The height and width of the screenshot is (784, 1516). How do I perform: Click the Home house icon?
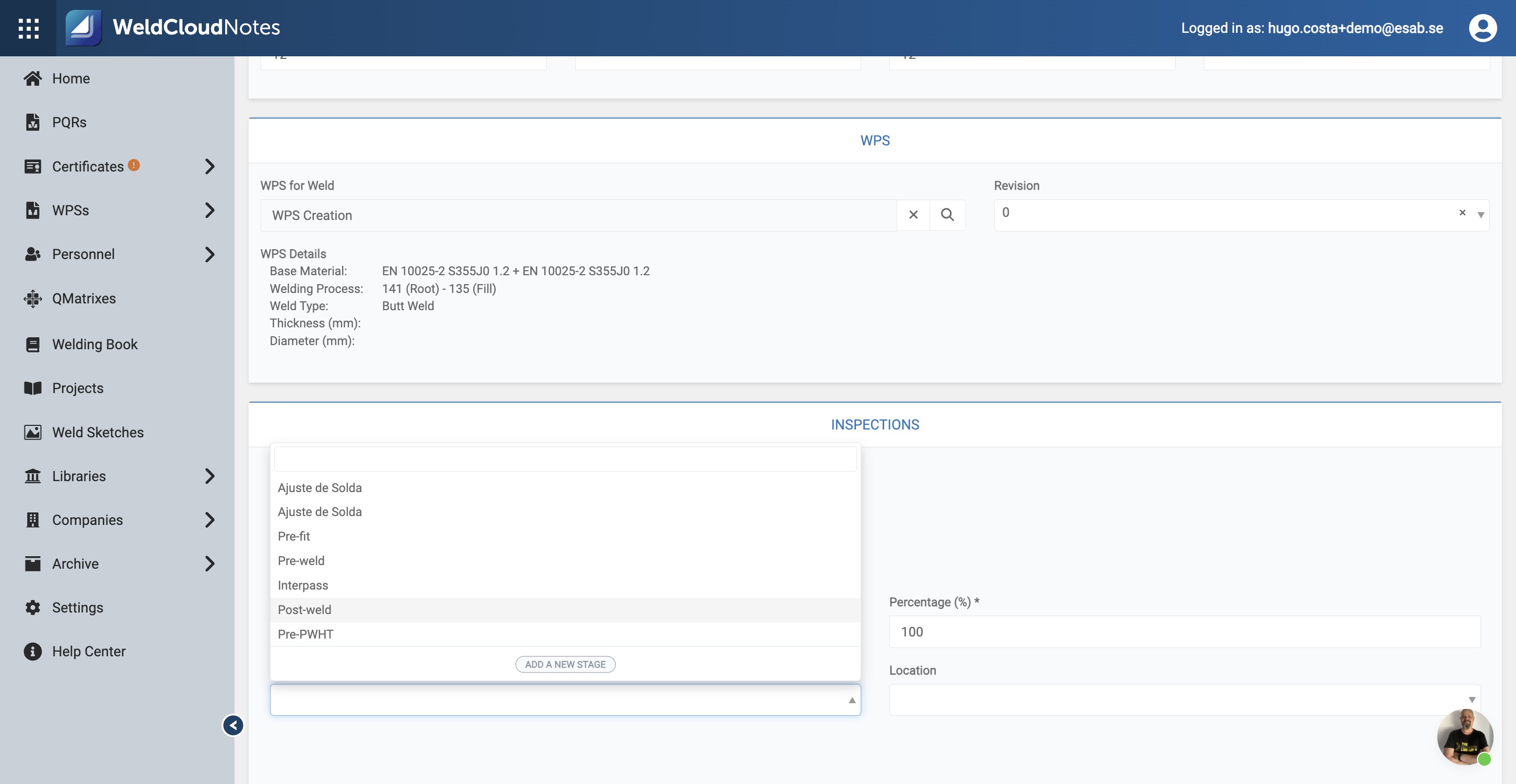click(33, 78)
